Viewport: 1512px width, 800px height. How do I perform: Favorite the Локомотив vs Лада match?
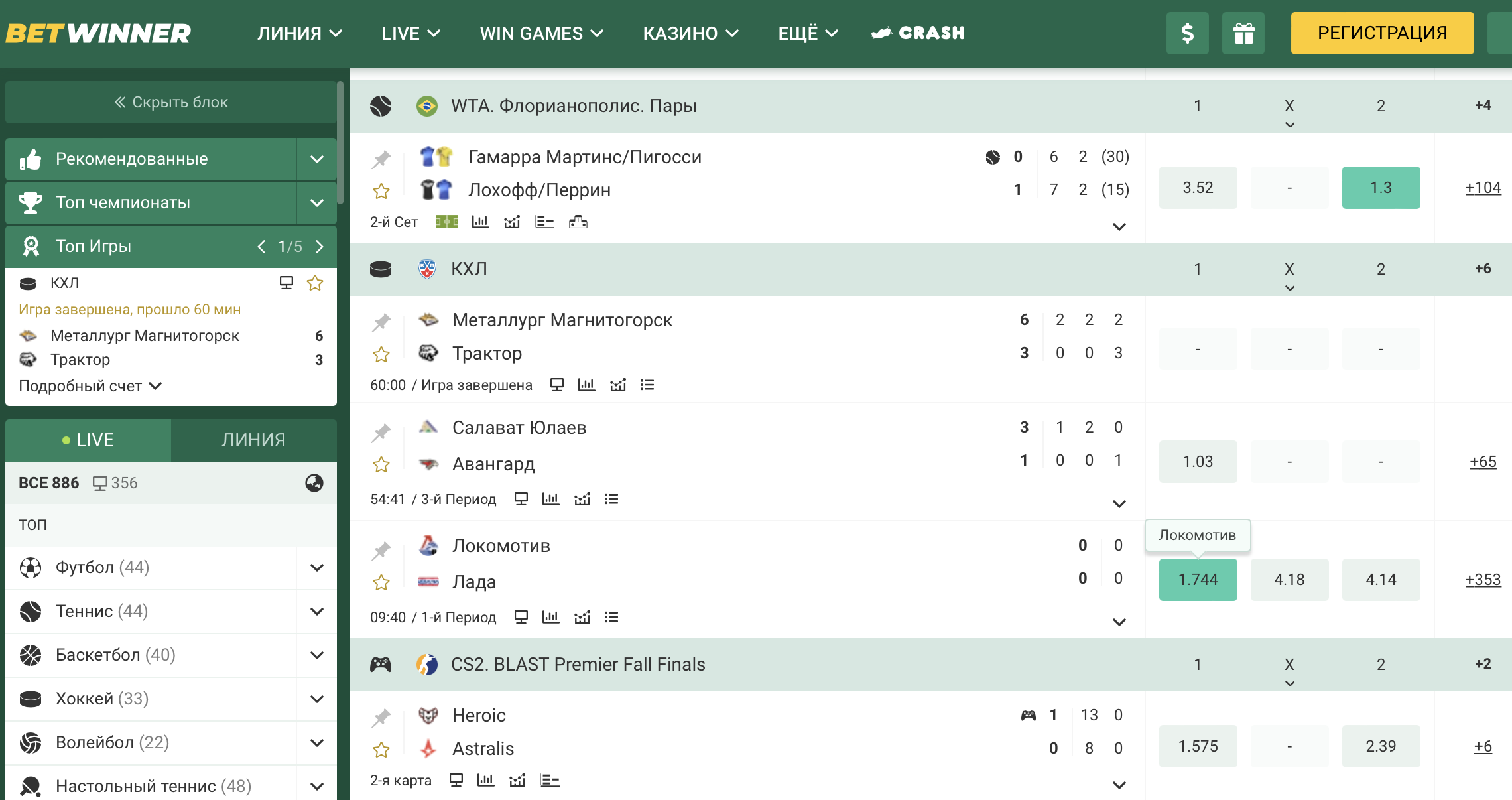tap(381, 583)
